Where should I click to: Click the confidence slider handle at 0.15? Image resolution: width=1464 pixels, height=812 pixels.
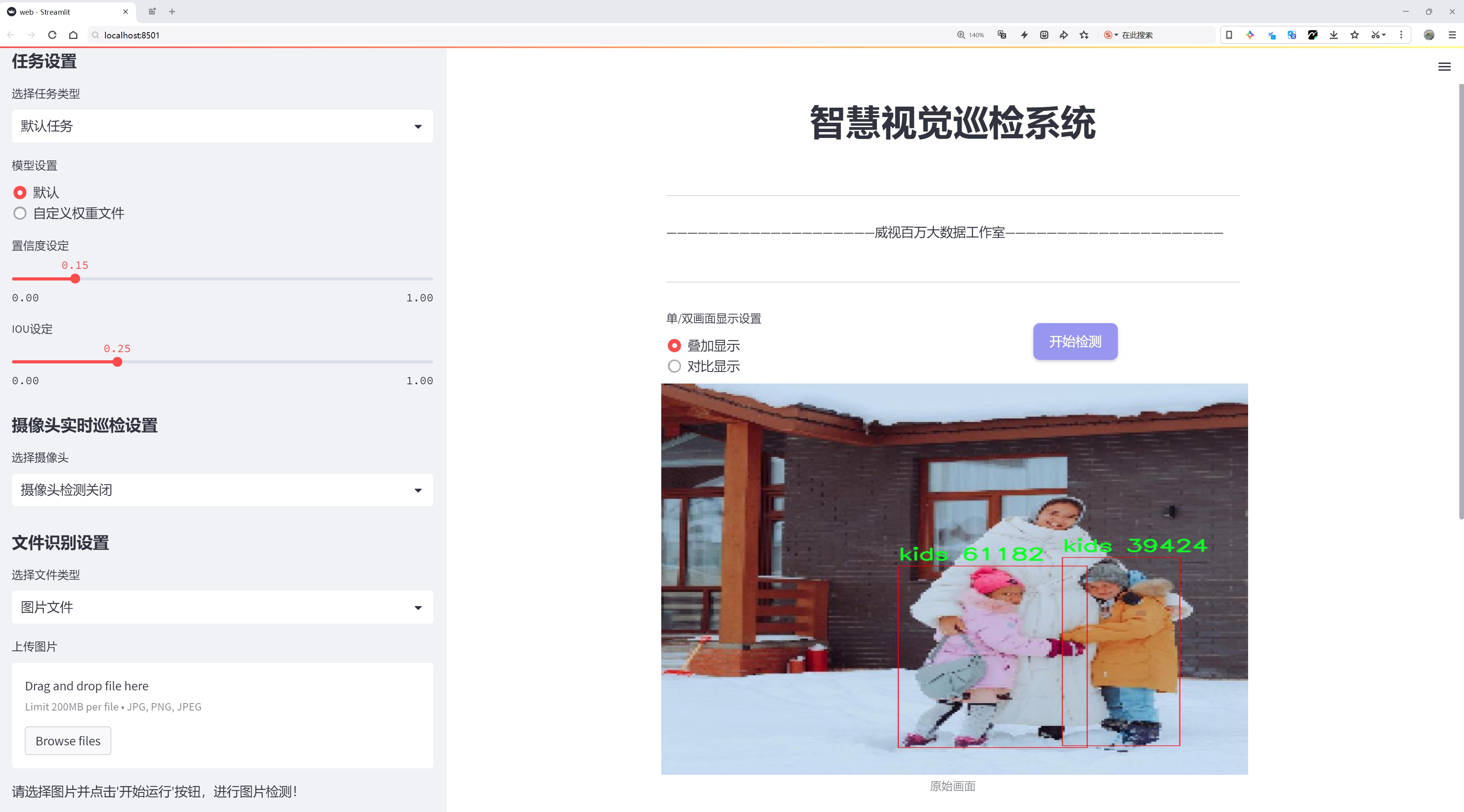[x=75, y=279]
